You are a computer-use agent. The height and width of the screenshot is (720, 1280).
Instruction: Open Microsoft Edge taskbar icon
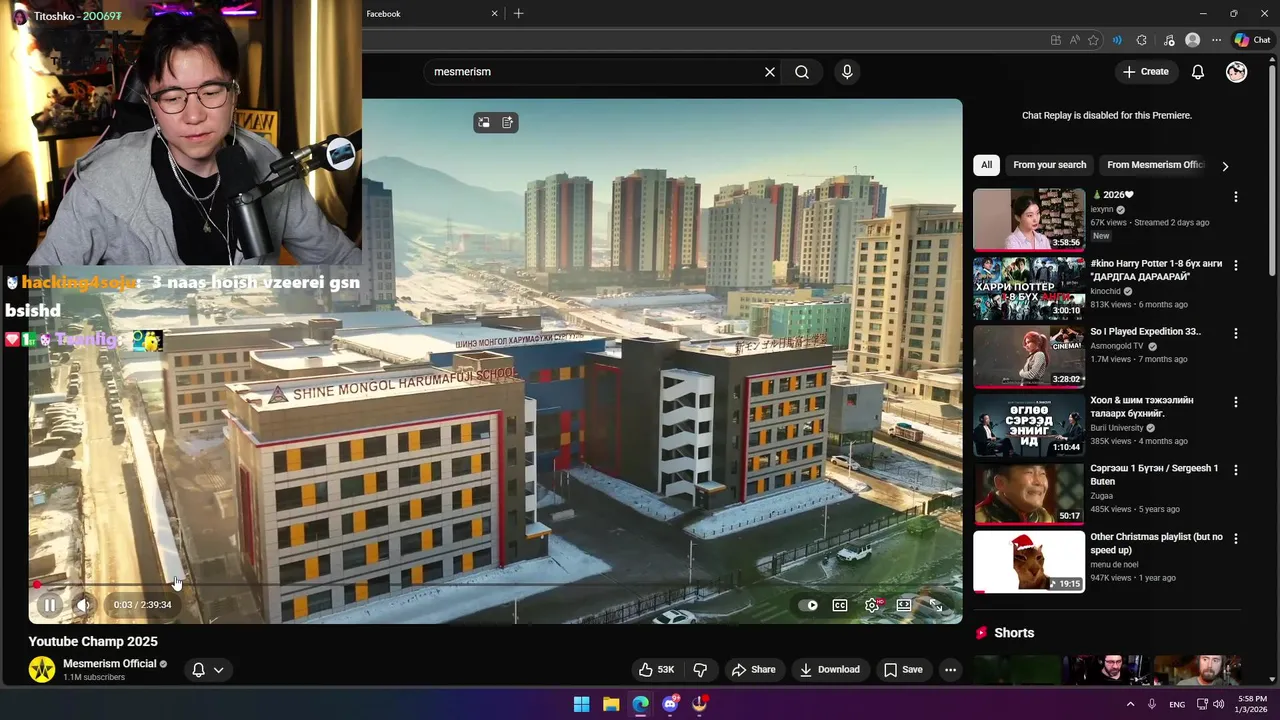pos(640,704)
